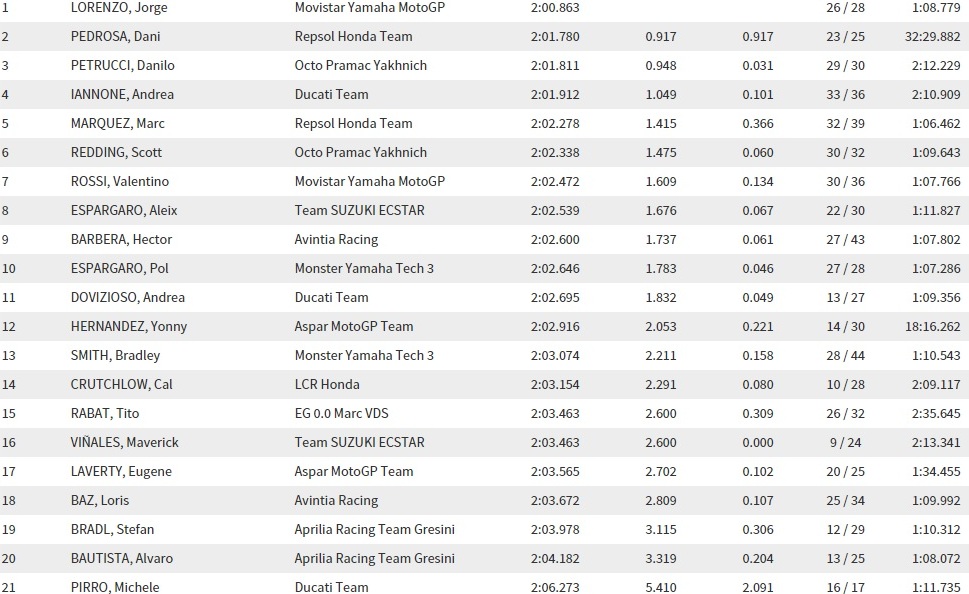Open BARBERA, Hector row
This screenshot has width=969, height=594.
pyautogui.click(x=484, y=240)
